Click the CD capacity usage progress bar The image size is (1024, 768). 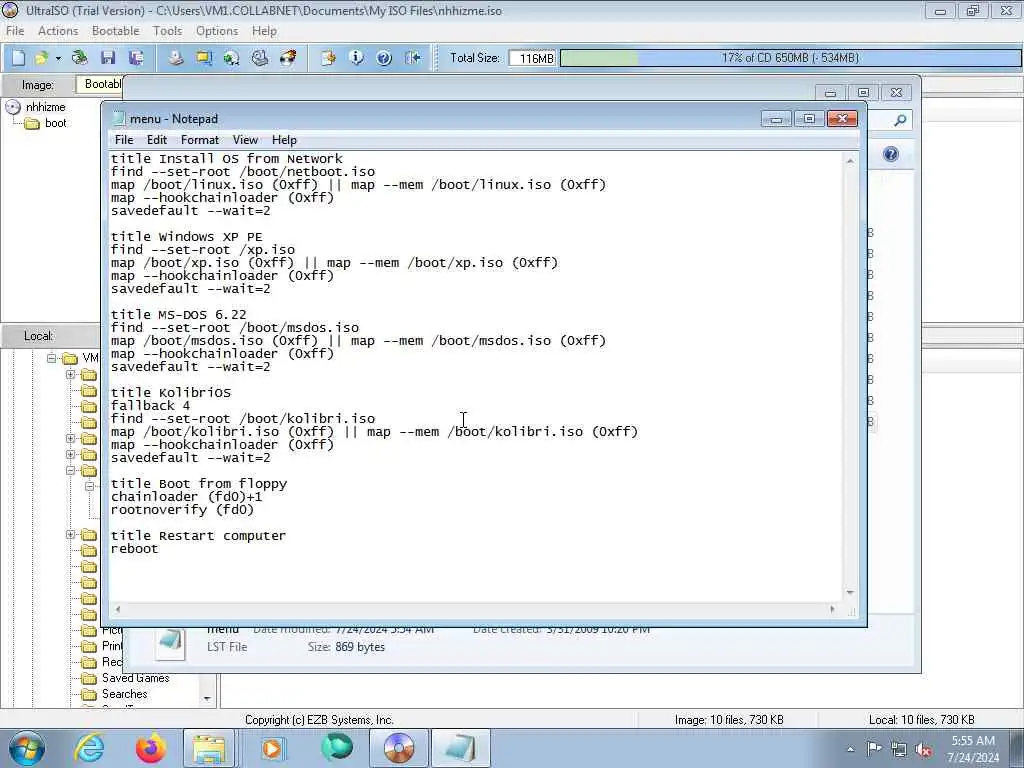coord(790,58)
